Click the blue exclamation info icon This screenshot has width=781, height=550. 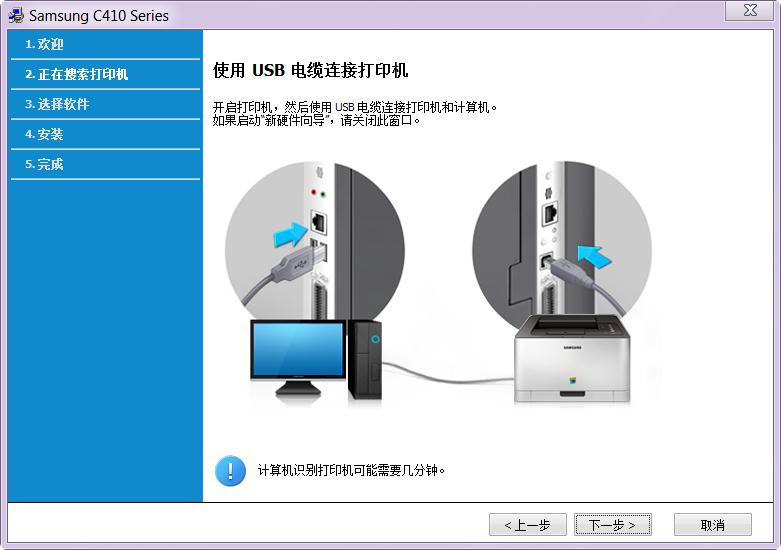click(x=230, y=470)
